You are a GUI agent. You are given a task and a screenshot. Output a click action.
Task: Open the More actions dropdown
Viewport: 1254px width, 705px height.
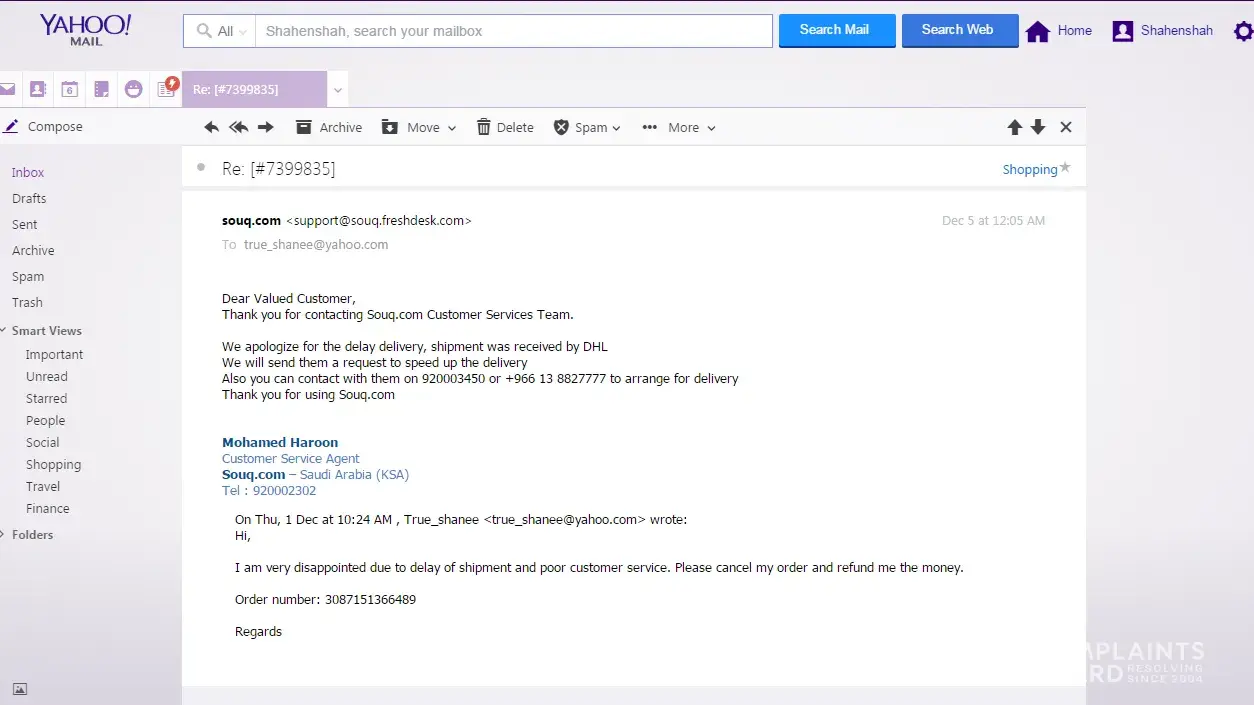point(679,127)
